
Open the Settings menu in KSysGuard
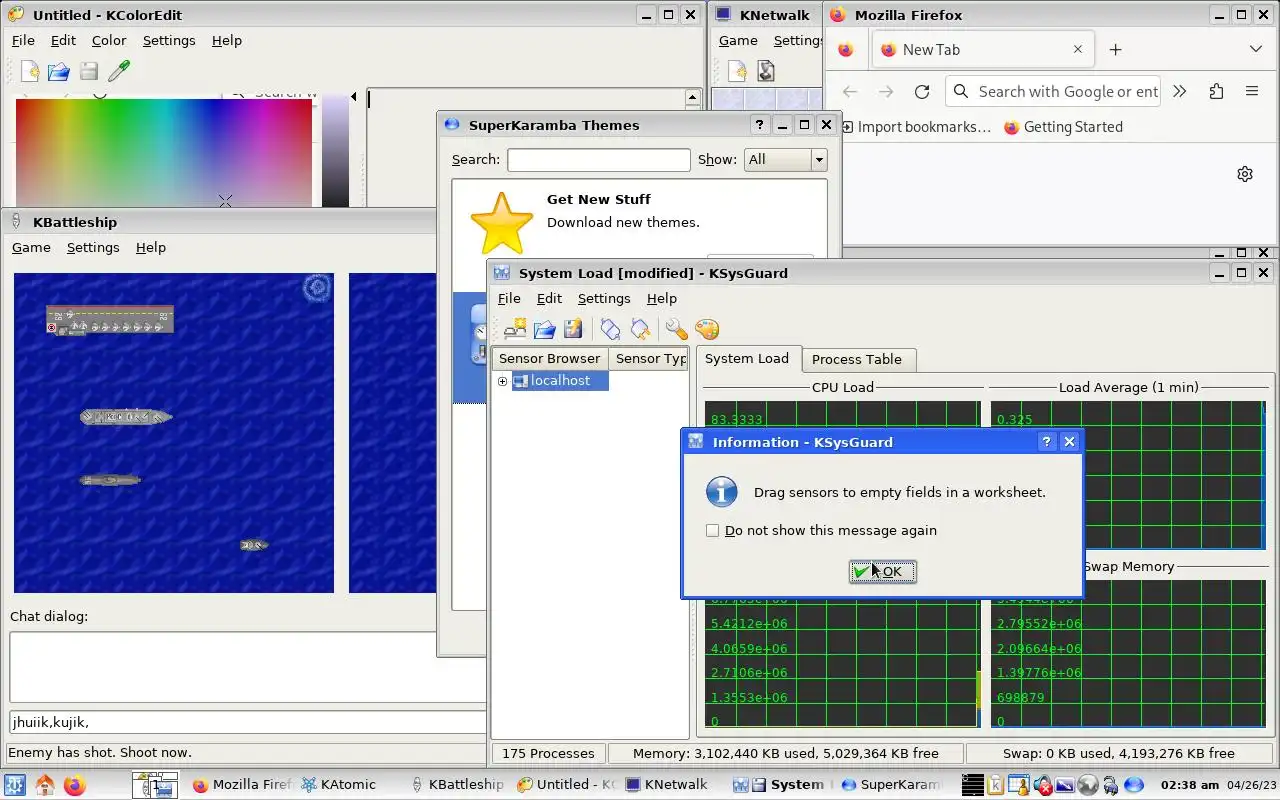604,298
